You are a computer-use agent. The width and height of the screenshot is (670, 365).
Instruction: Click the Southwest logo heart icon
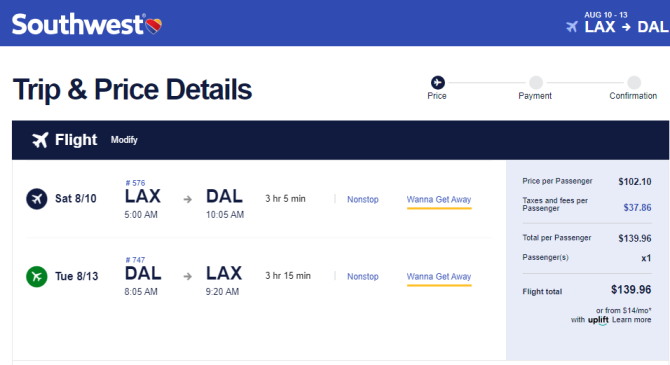click(x=153, y=26)
